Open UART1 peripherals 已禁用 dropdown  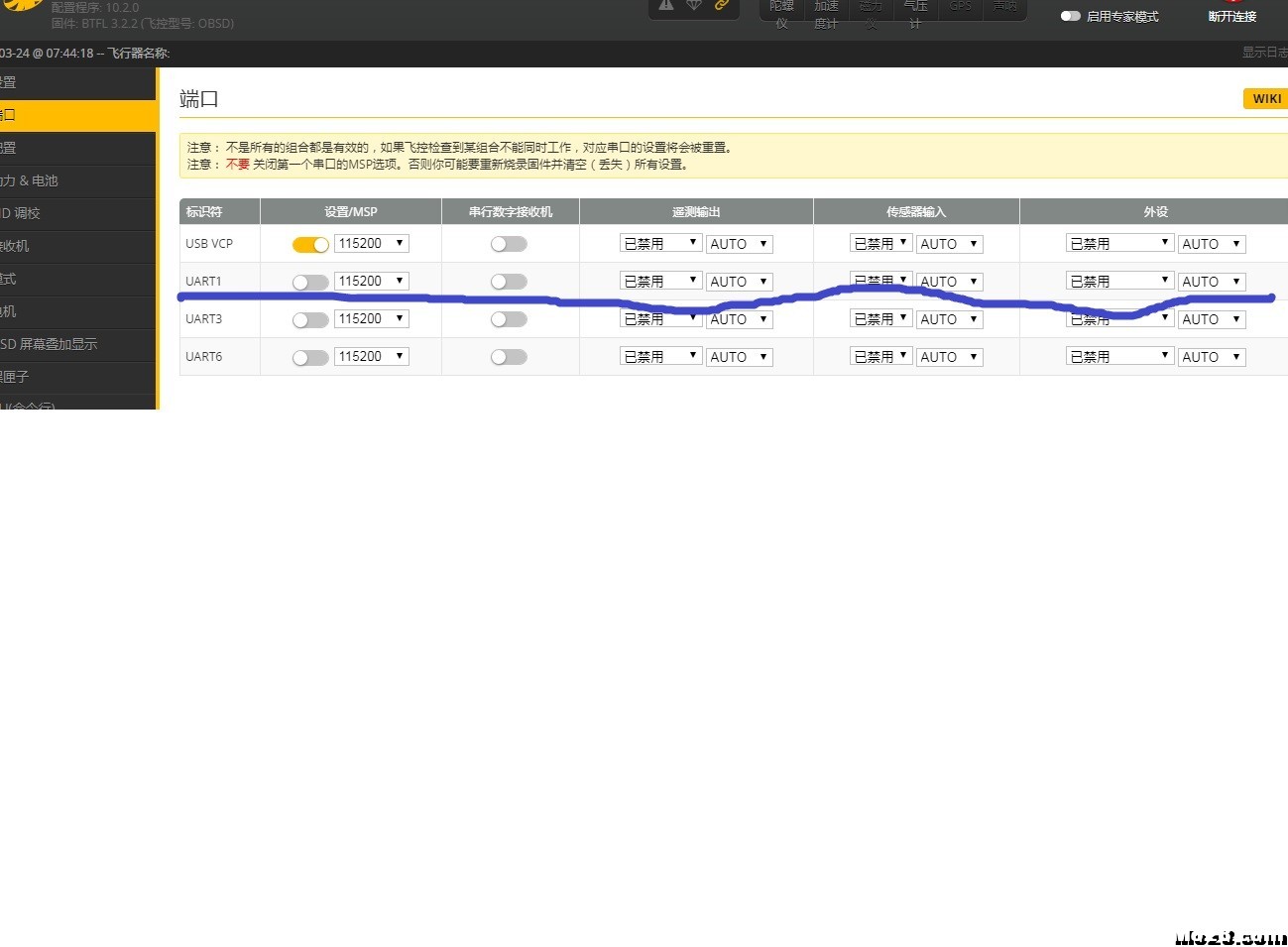click(1120, 281)
